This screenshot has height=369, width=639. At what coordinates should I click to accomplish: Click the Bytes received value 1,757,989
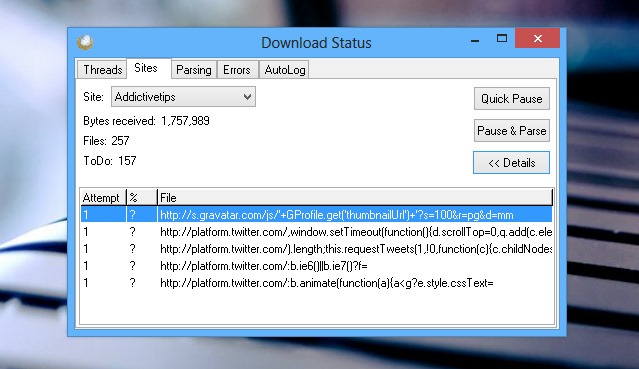pyautogui.click(x=185, y=121)
